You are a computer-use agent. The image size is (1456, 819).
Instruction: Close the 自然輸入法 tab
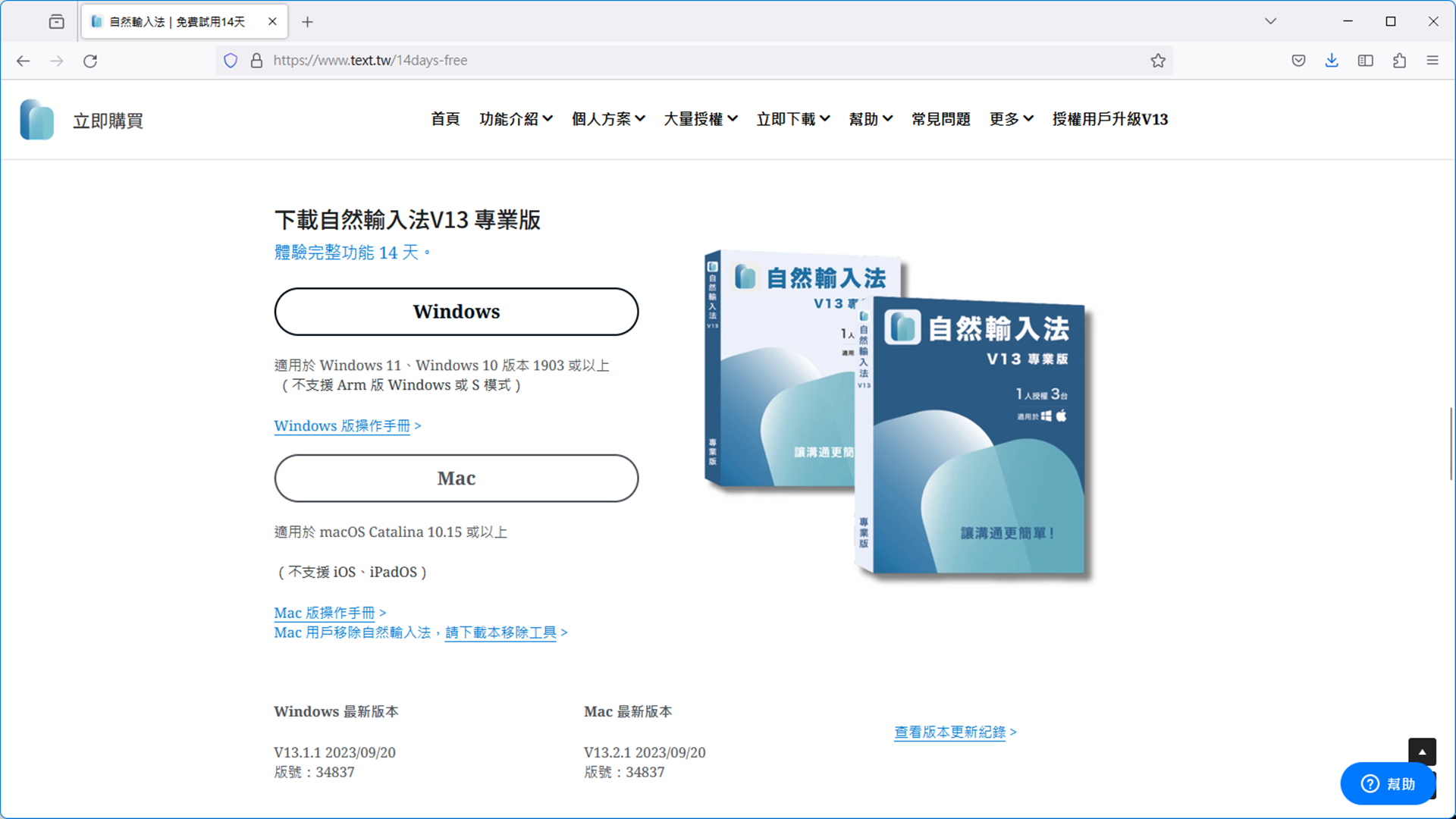pos(272,21)
